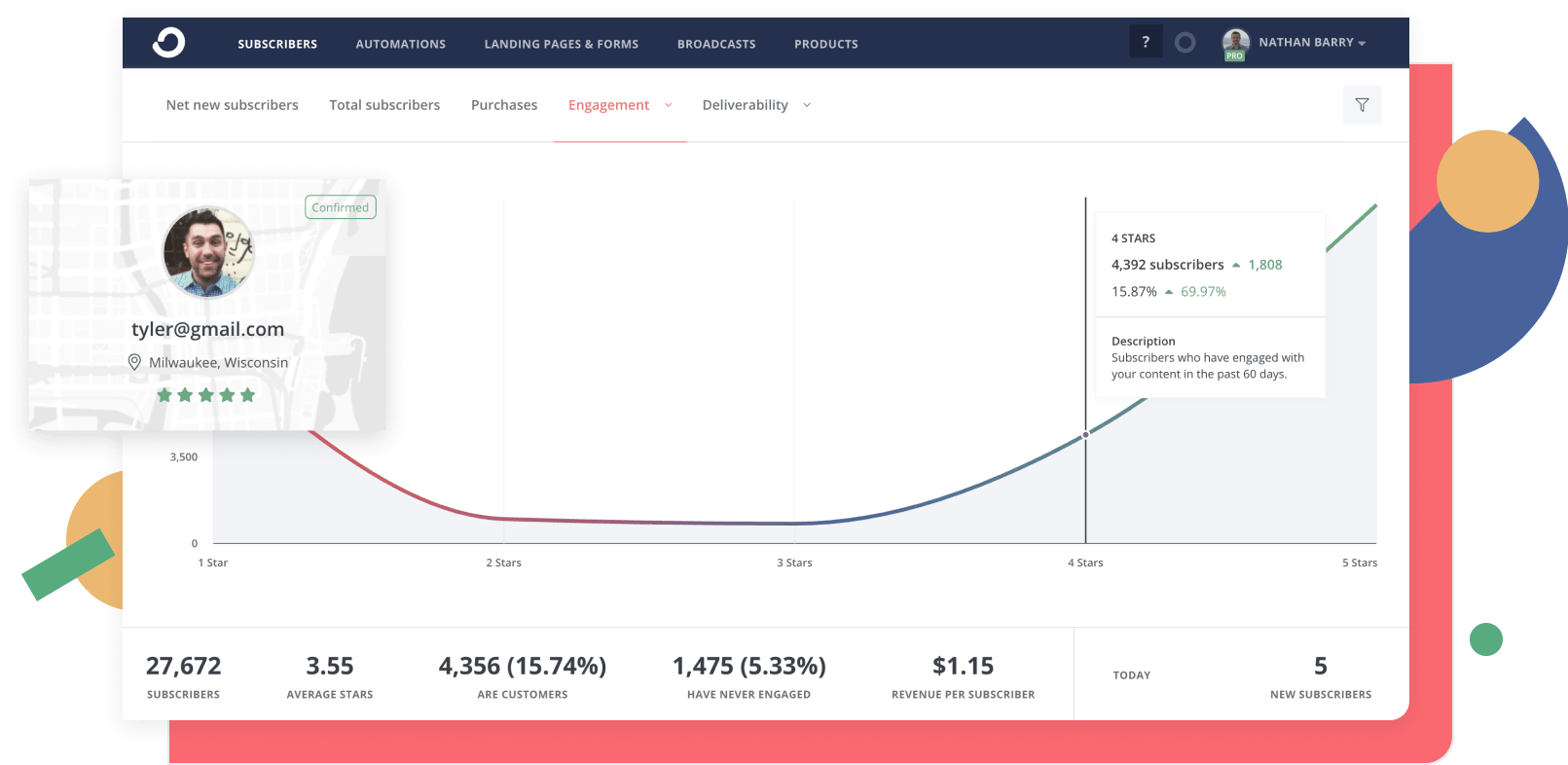Click the location pin icon by Milwaukee
The height and width of the screenshot is (765, 1568).
[134, 362]
